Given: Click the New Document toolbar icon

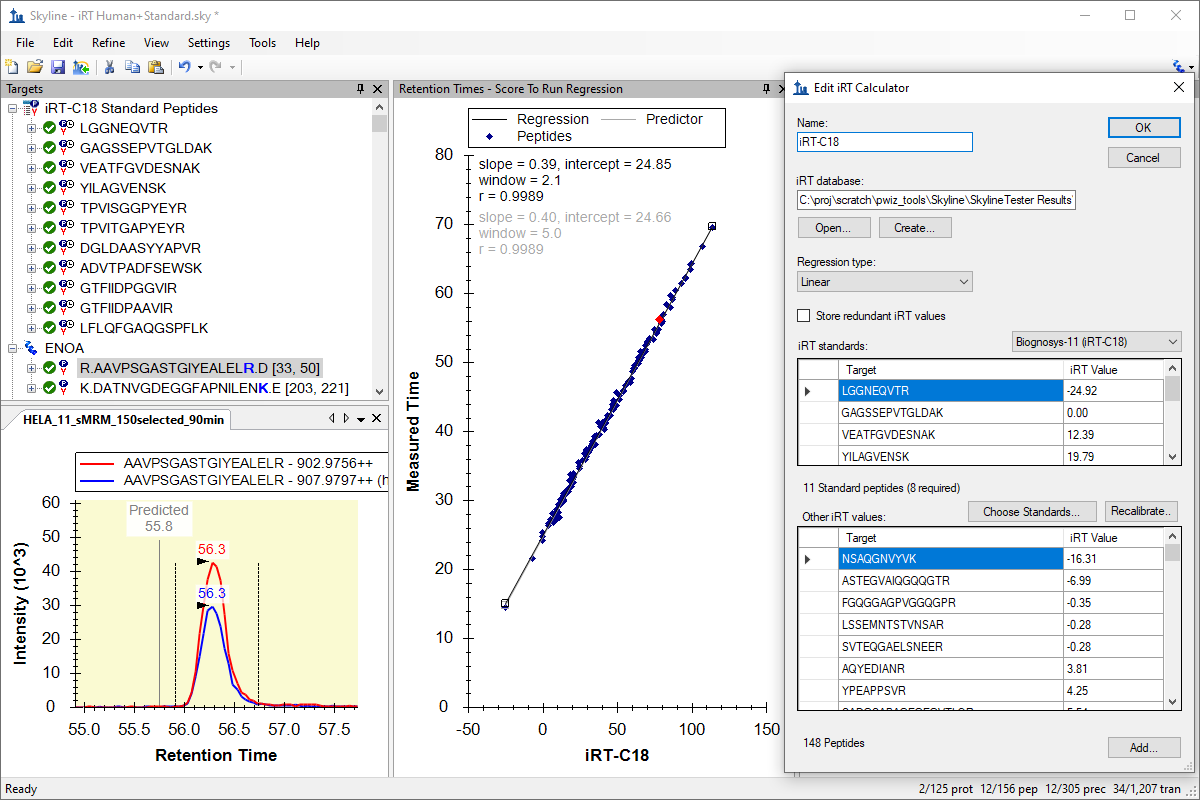Looking at the screenshot, I should [12, 67].
